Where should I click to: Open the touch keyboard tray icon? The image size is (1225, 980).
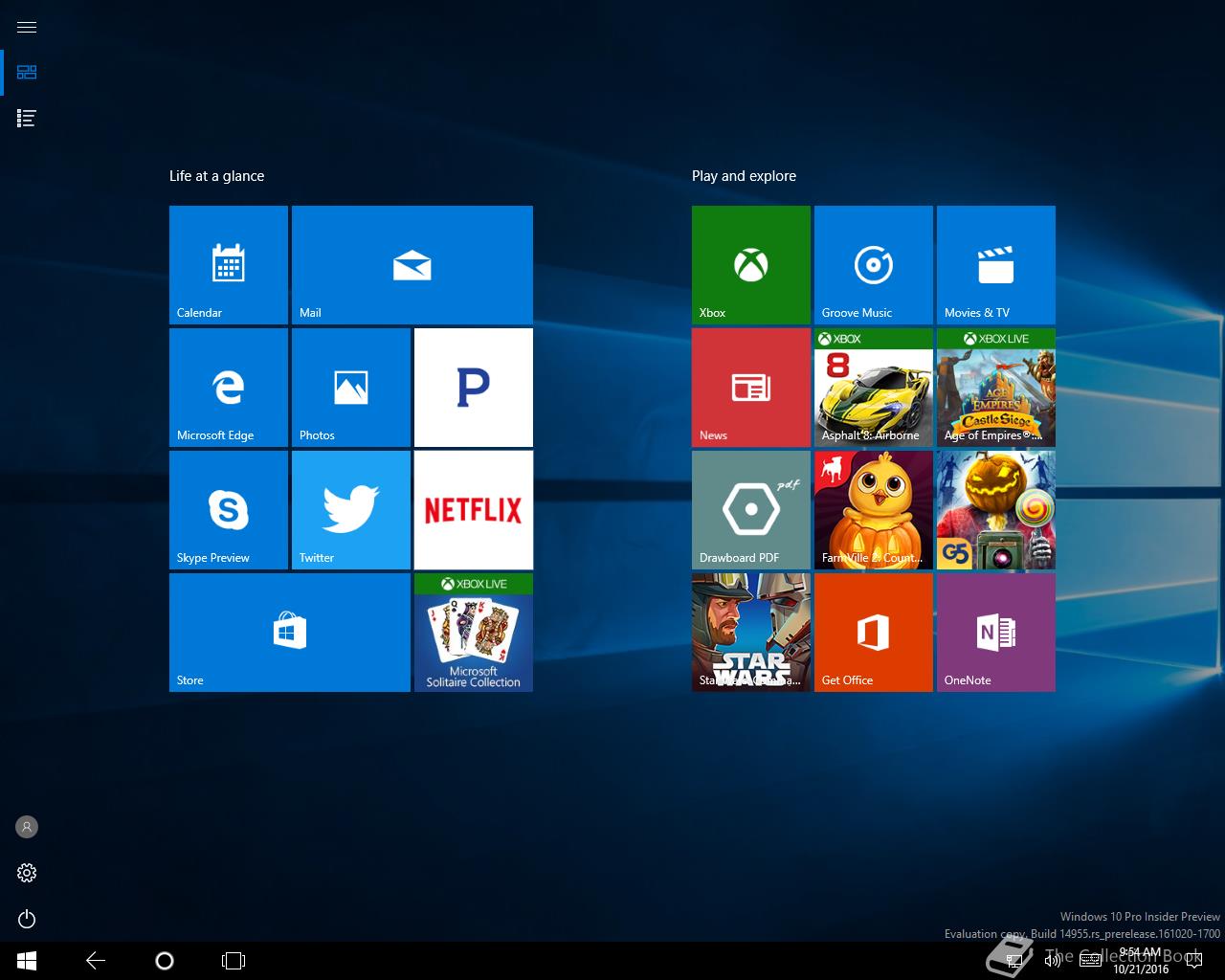tap(1090, 961)
